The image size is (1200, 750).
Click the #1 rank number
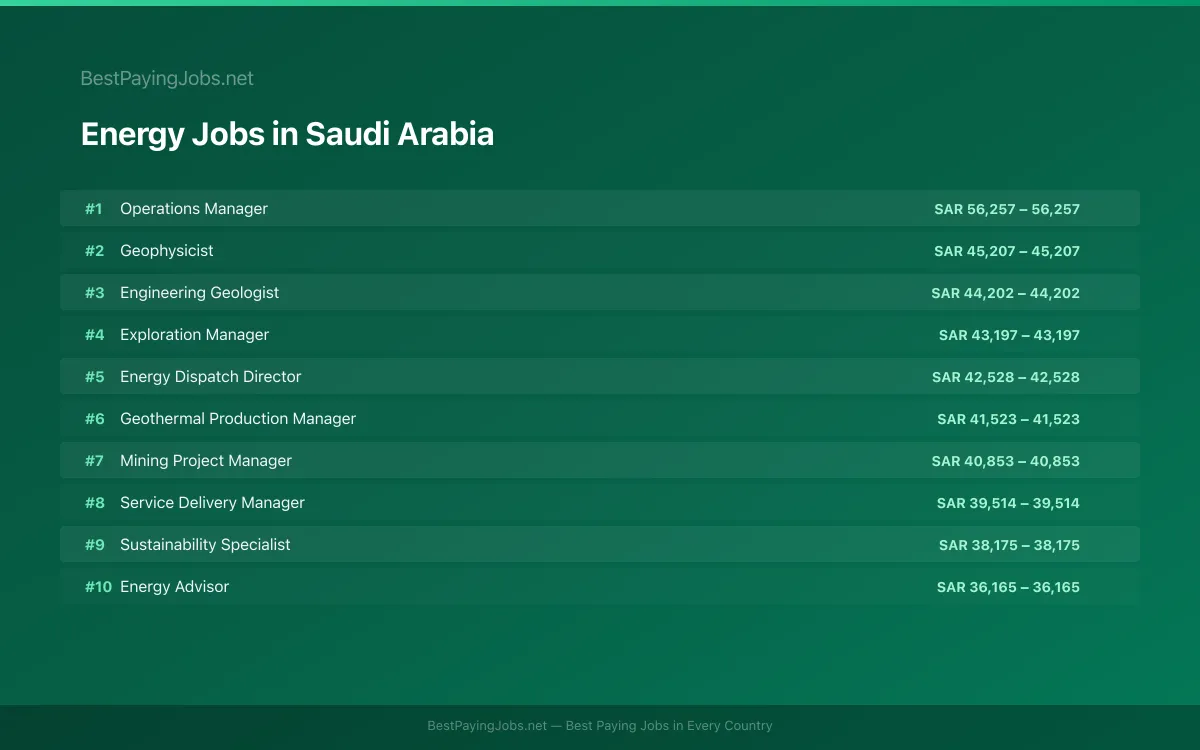(94, 209)
